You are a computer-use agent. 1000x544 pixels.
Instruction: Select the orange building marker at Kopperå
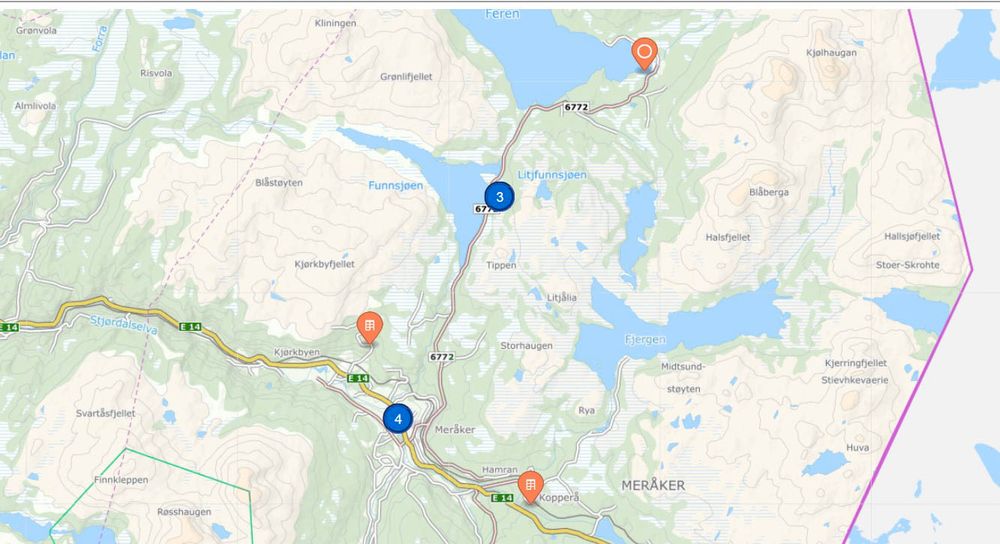point(530,487)
